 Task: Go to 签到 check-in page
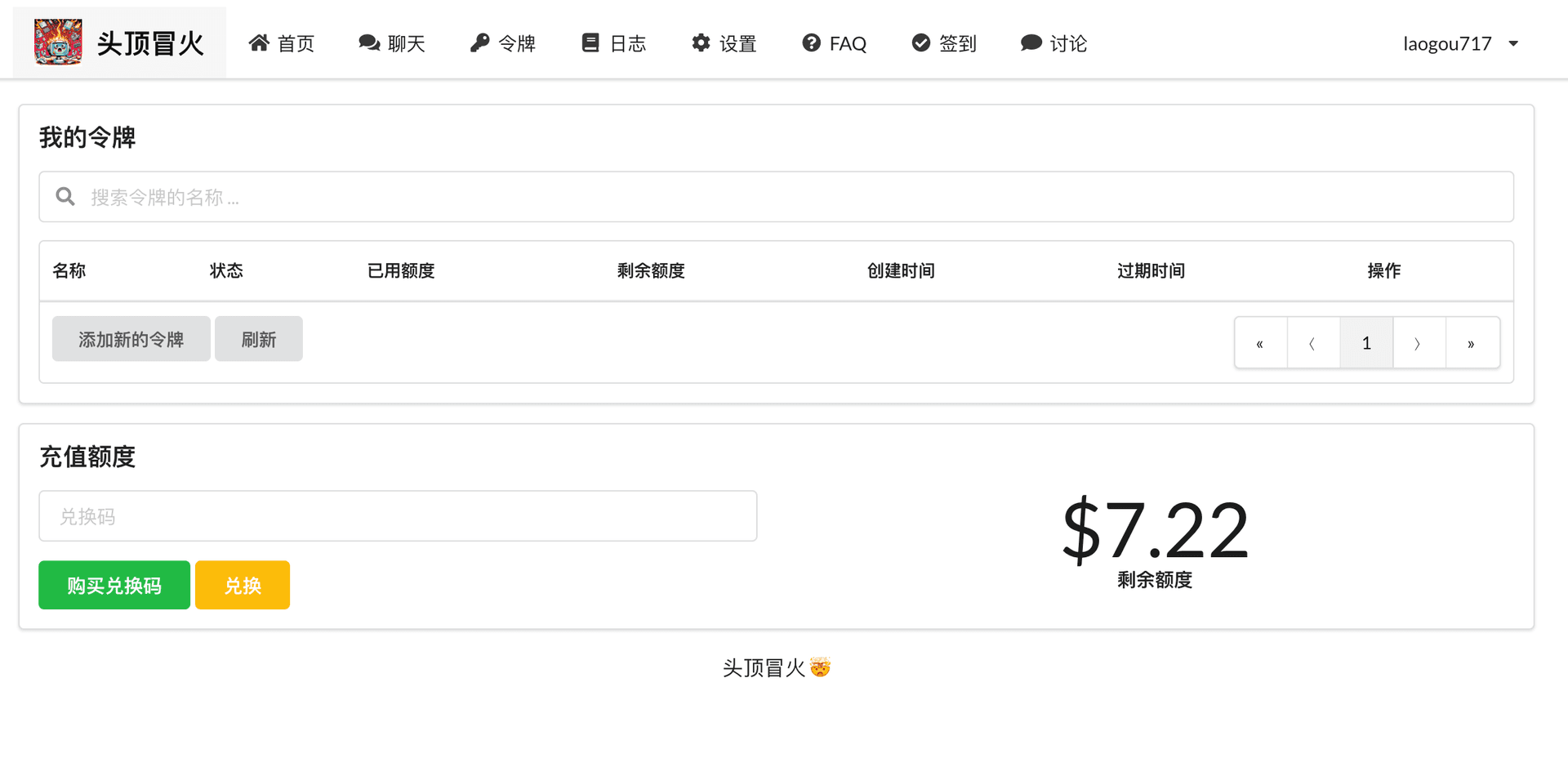point(943,43)
